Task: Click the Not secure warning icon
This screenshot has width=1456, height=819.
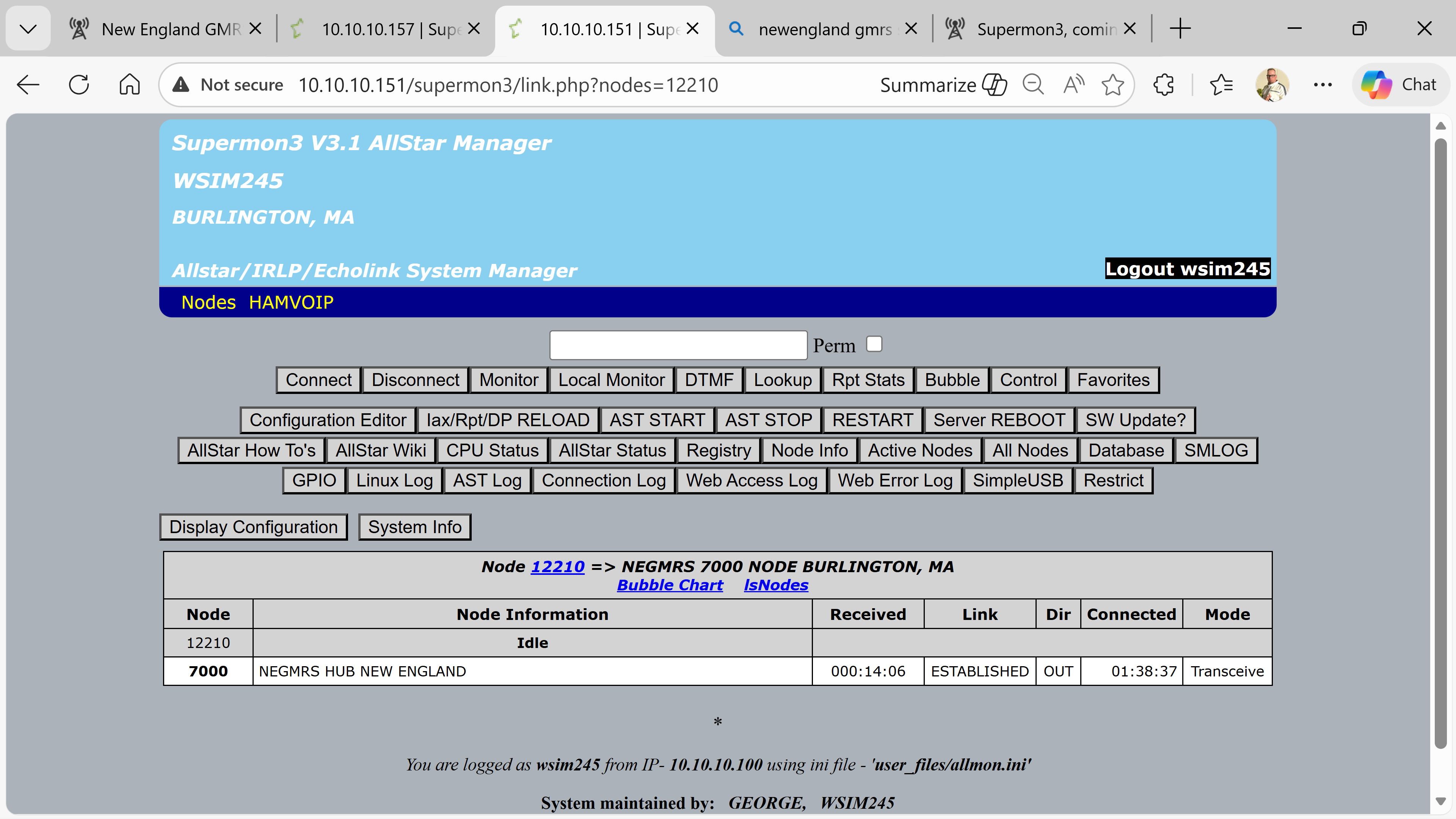Action: pyautogui.click(x=180, y=85)
